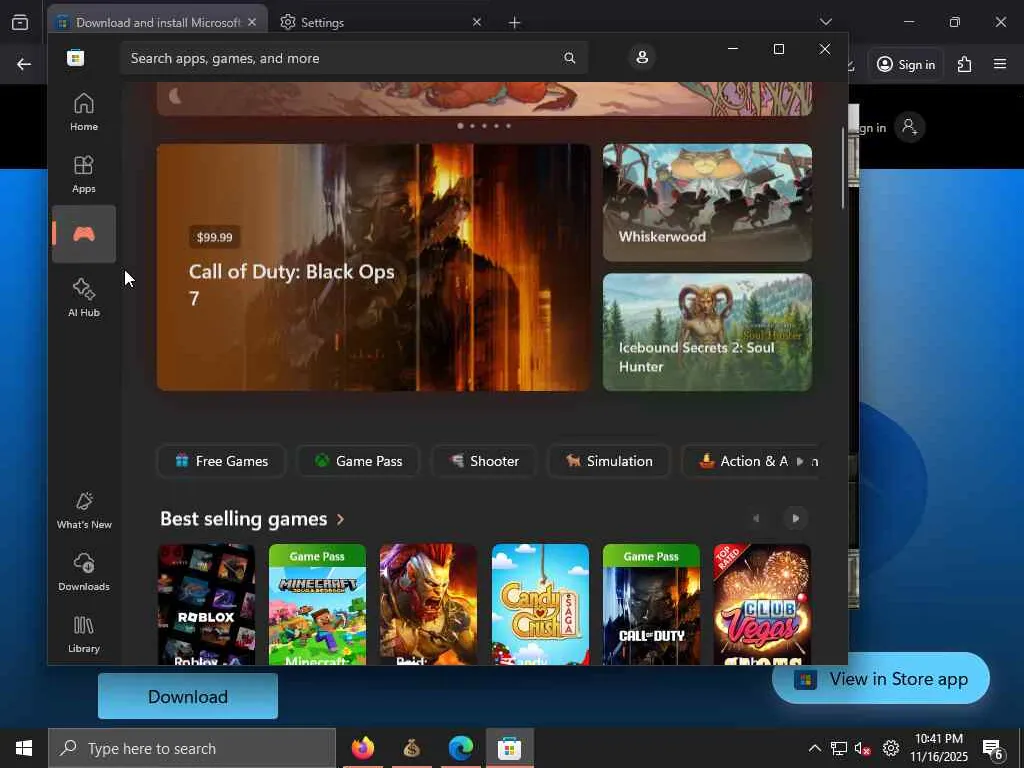Select the Game Pass category chip
This screenshot has width=1024, height=768.
tap(358, 461)
